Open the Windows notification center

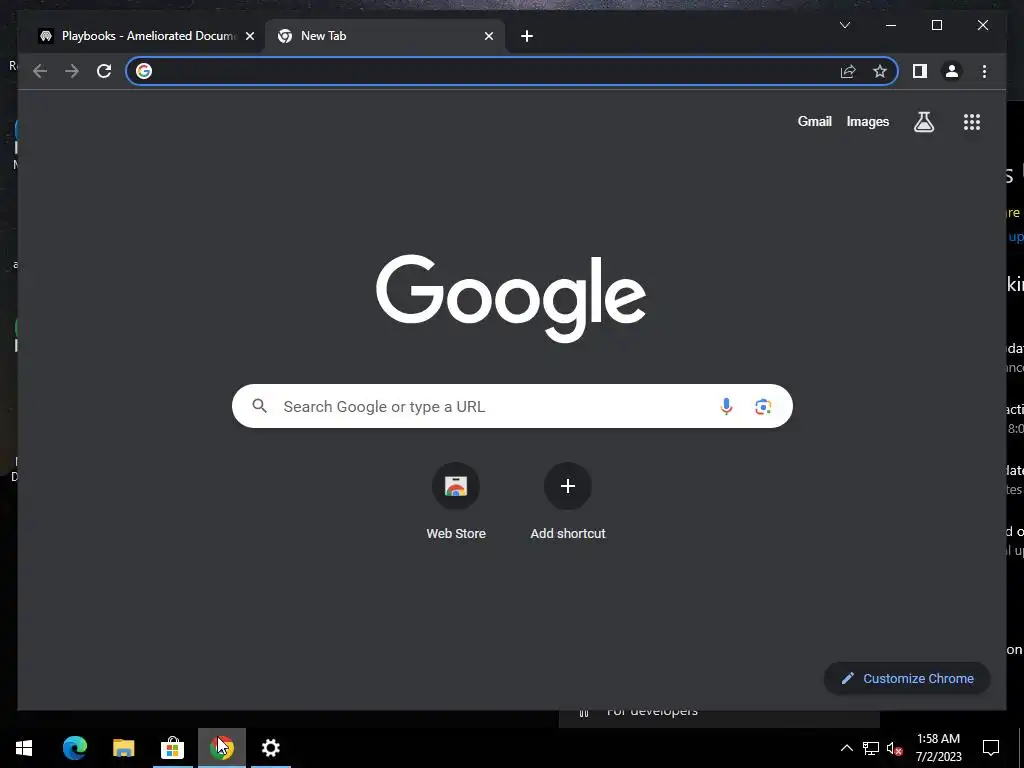pos(991,748)
